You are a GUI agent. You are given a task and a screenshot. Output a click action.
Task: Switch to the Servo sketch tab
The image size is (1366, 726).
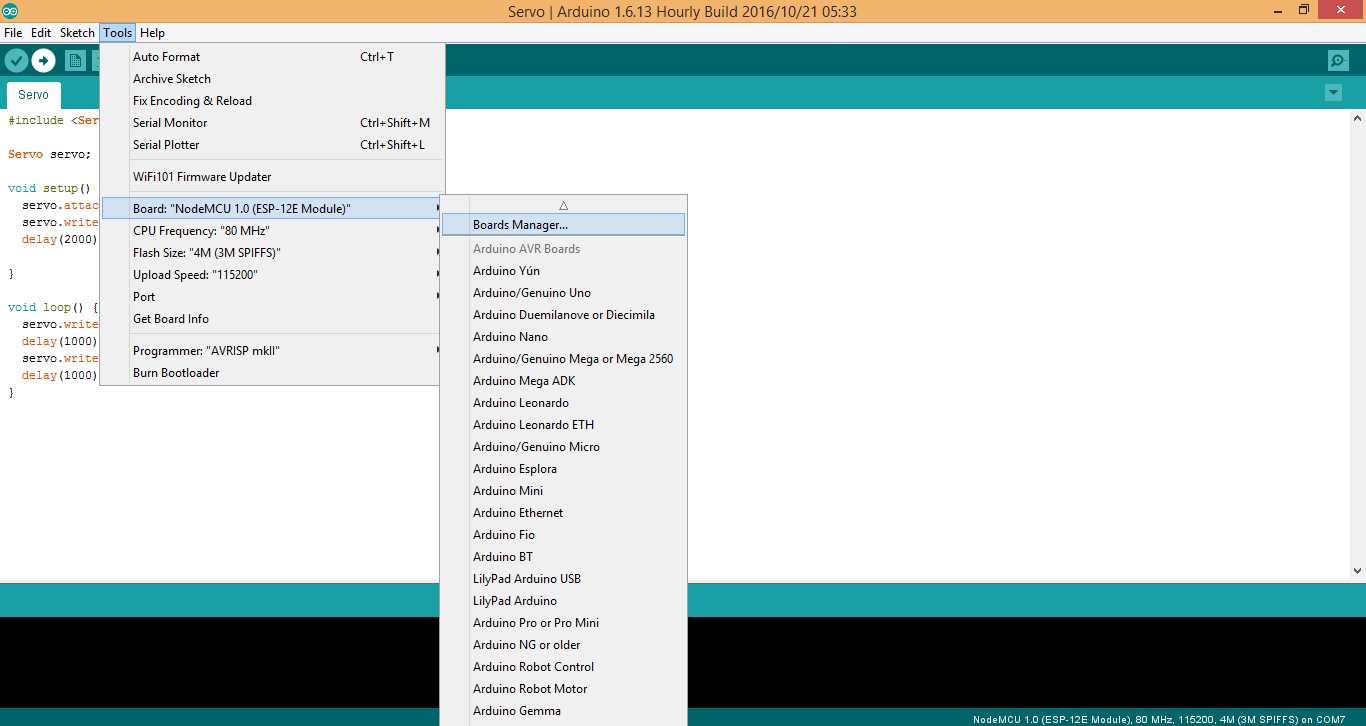33,95
